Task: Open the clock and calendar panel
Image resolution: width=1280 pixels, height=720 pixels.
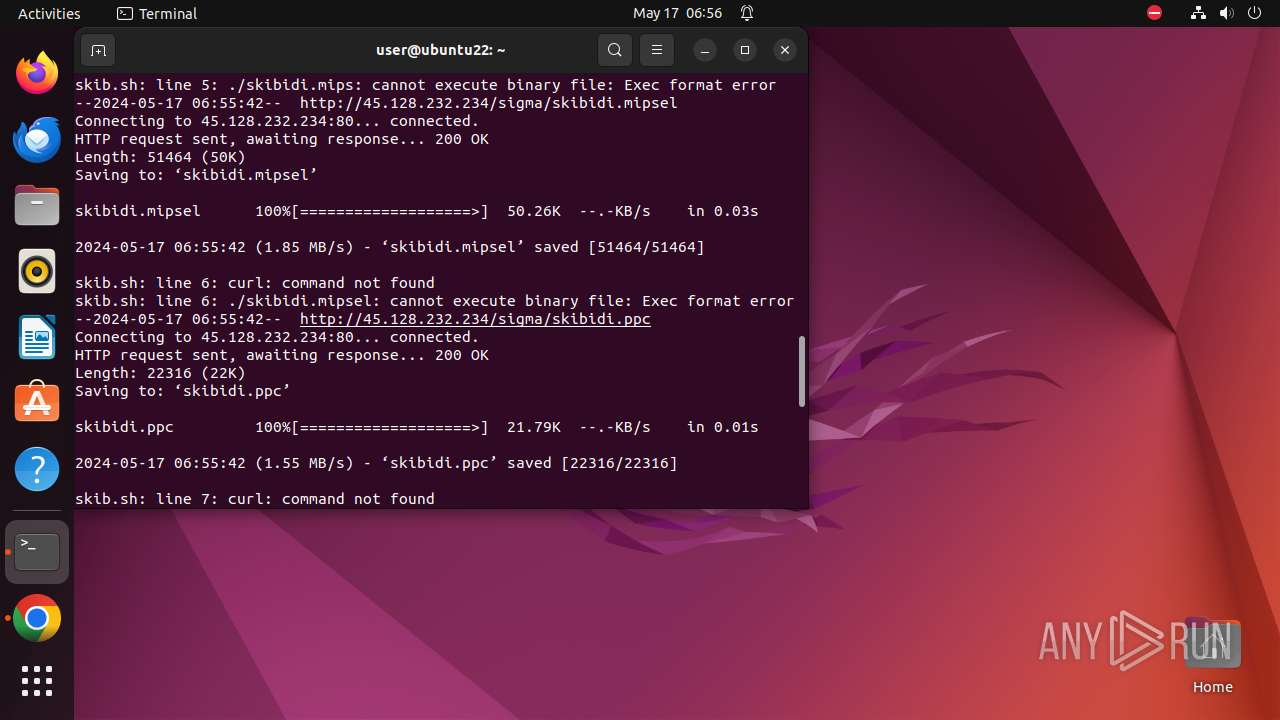Action: 677,13
